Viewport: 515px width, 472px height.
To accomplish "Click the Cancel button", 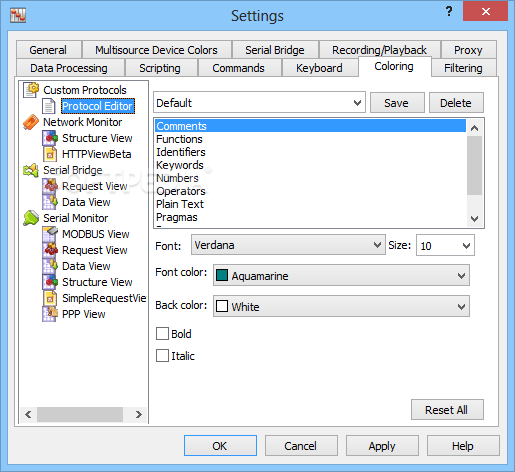I will click(x=301, y=446).
